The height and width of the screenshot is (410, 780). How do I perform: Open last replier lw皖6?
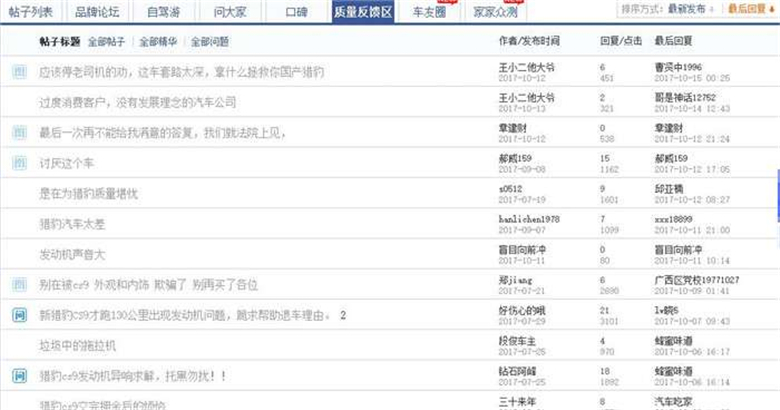(667, 310)
